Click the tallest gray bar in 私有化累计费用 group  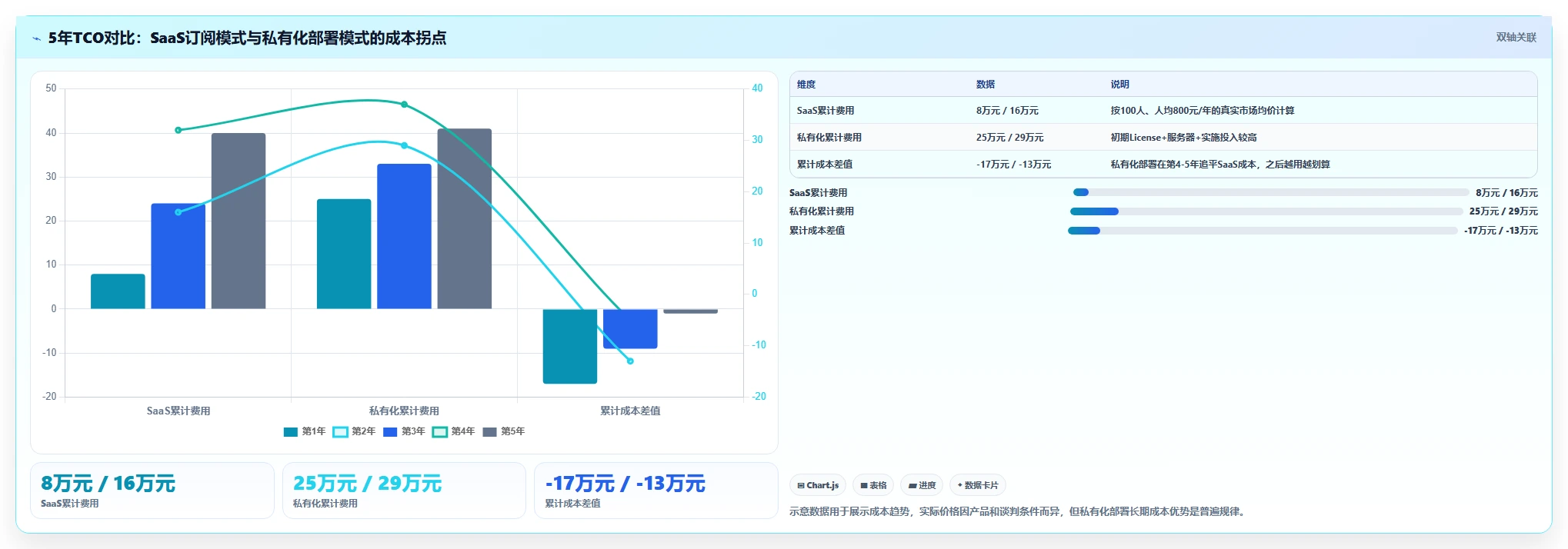464,219
